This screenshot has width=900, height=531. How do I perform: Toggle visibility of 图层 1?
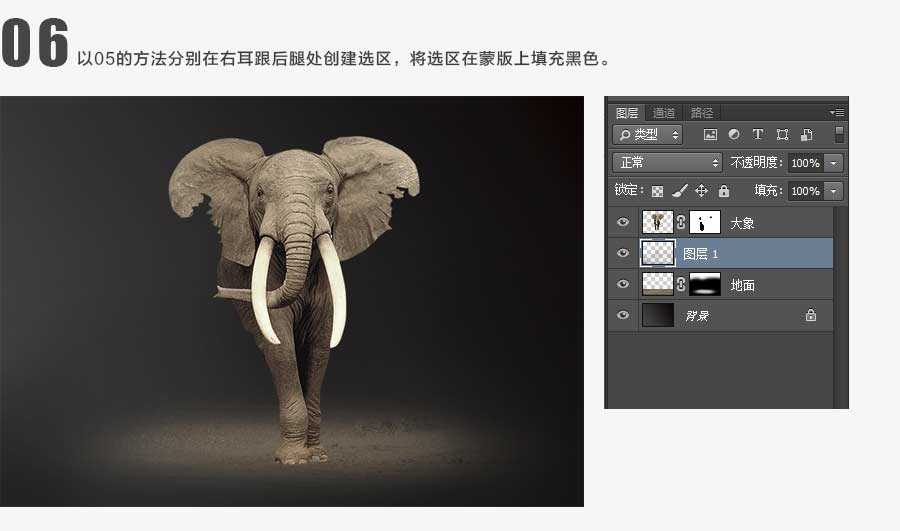pos(623,253)
